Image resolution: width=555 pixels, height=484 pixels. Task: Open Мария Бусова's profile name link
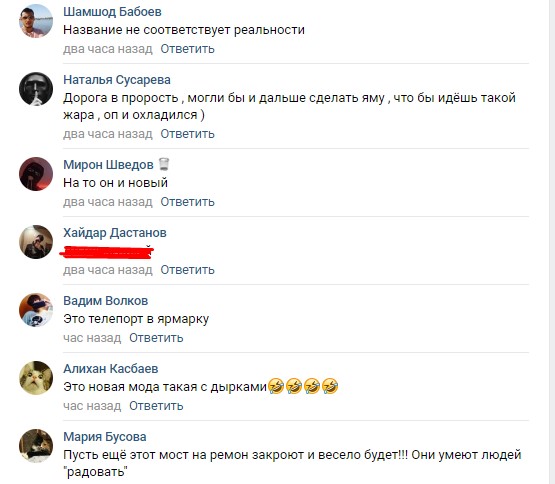point(105,437)
